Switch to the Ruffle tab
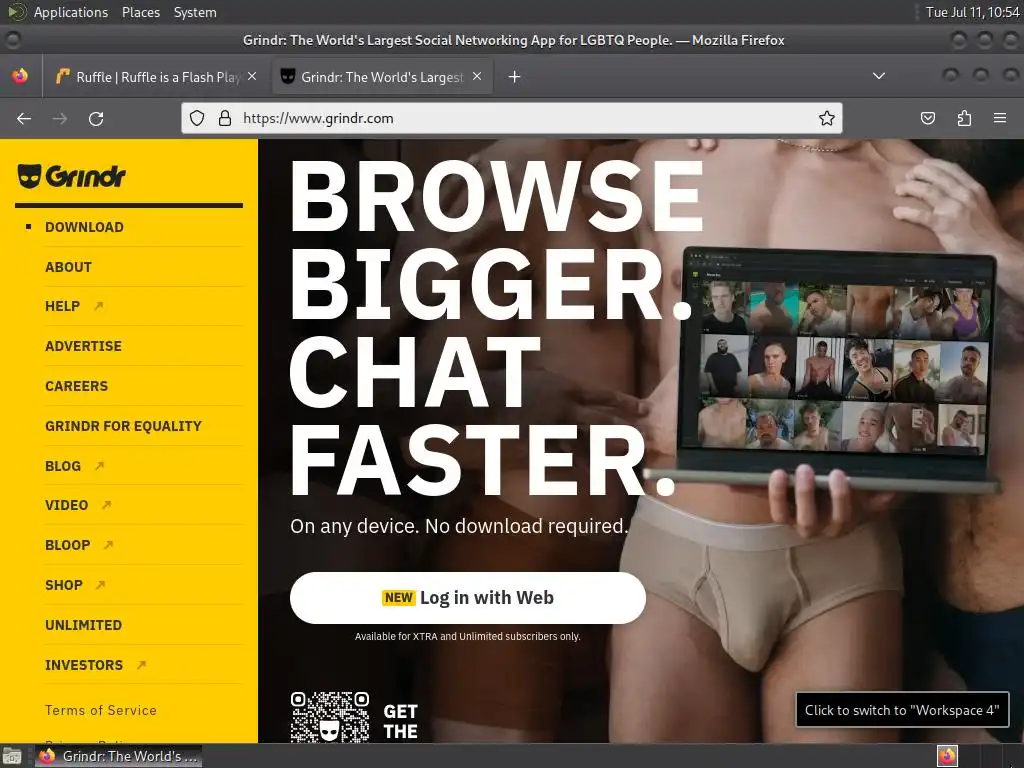Screen dimensions: 1024x768 tap(157, 77)
